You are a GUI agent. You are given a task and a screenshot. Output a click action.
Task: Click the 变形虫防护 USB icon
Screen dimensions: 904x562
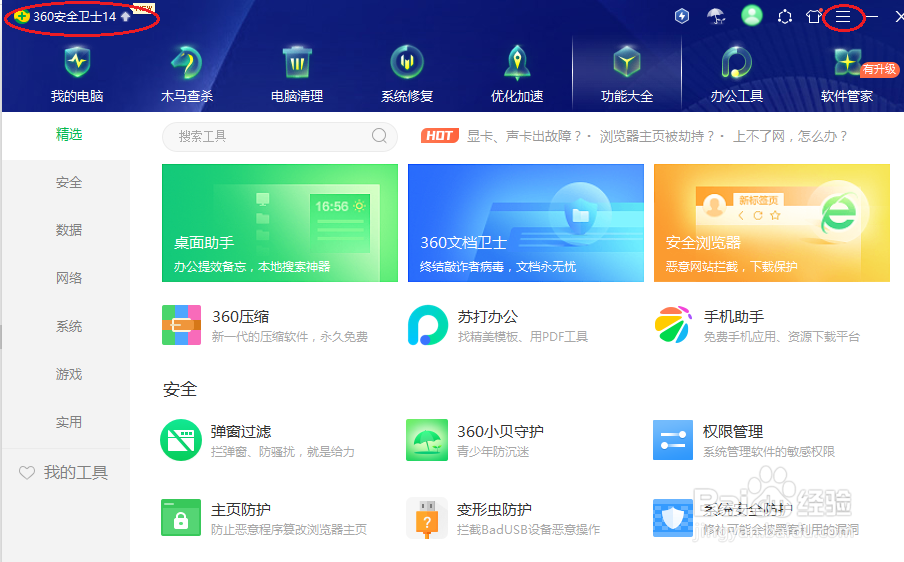(x=427, y=518)
